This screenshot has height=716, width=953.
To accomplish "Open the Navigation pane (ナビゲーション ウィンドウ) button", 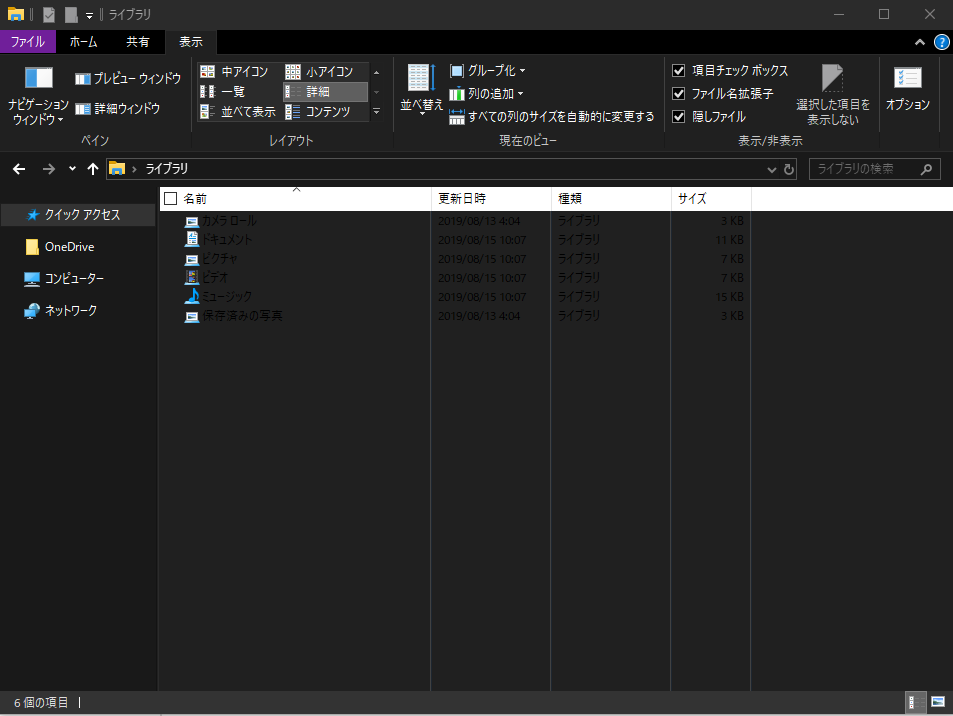I will point(38,95).
